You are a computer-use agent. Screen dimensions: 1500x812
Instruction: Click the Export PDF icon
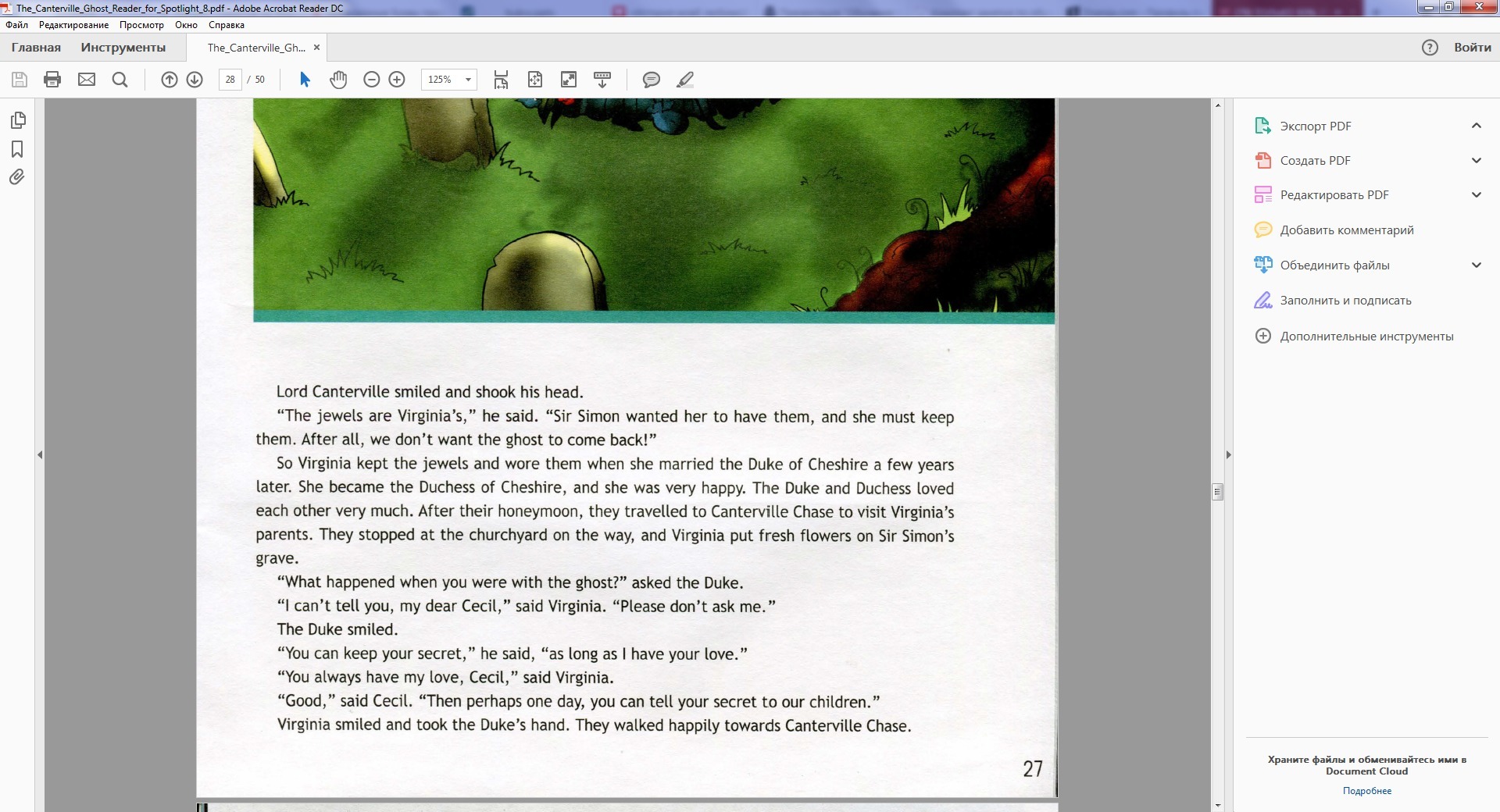[1262, 126]
